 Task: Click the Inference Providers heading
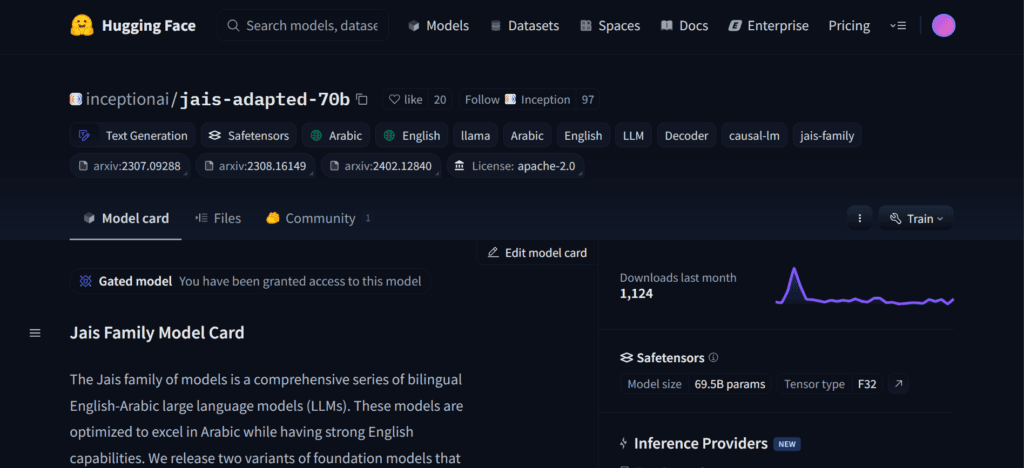(701, 444)
